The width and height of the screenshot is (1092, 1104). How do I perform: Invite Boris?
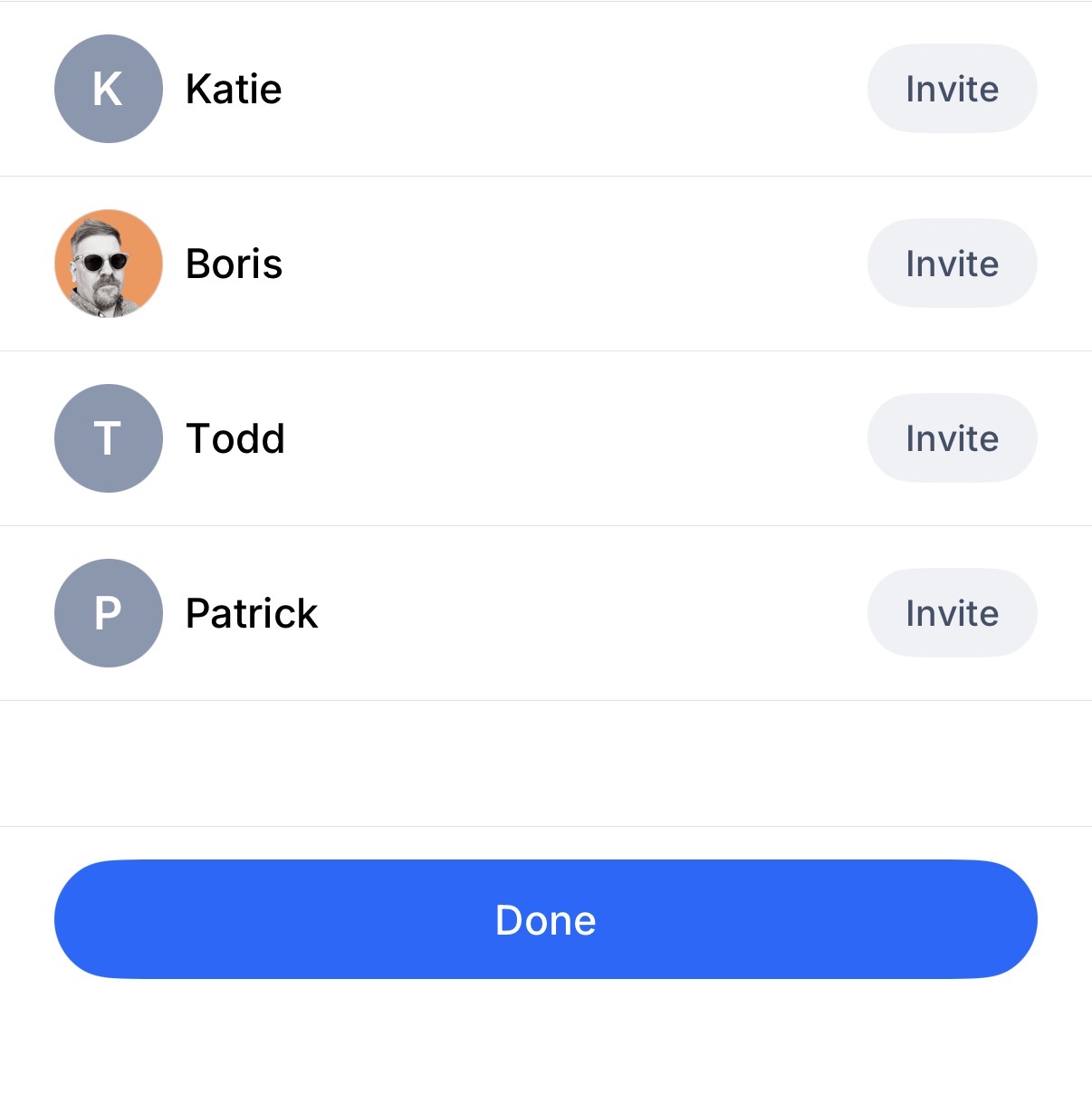click(x=952, y=264)
